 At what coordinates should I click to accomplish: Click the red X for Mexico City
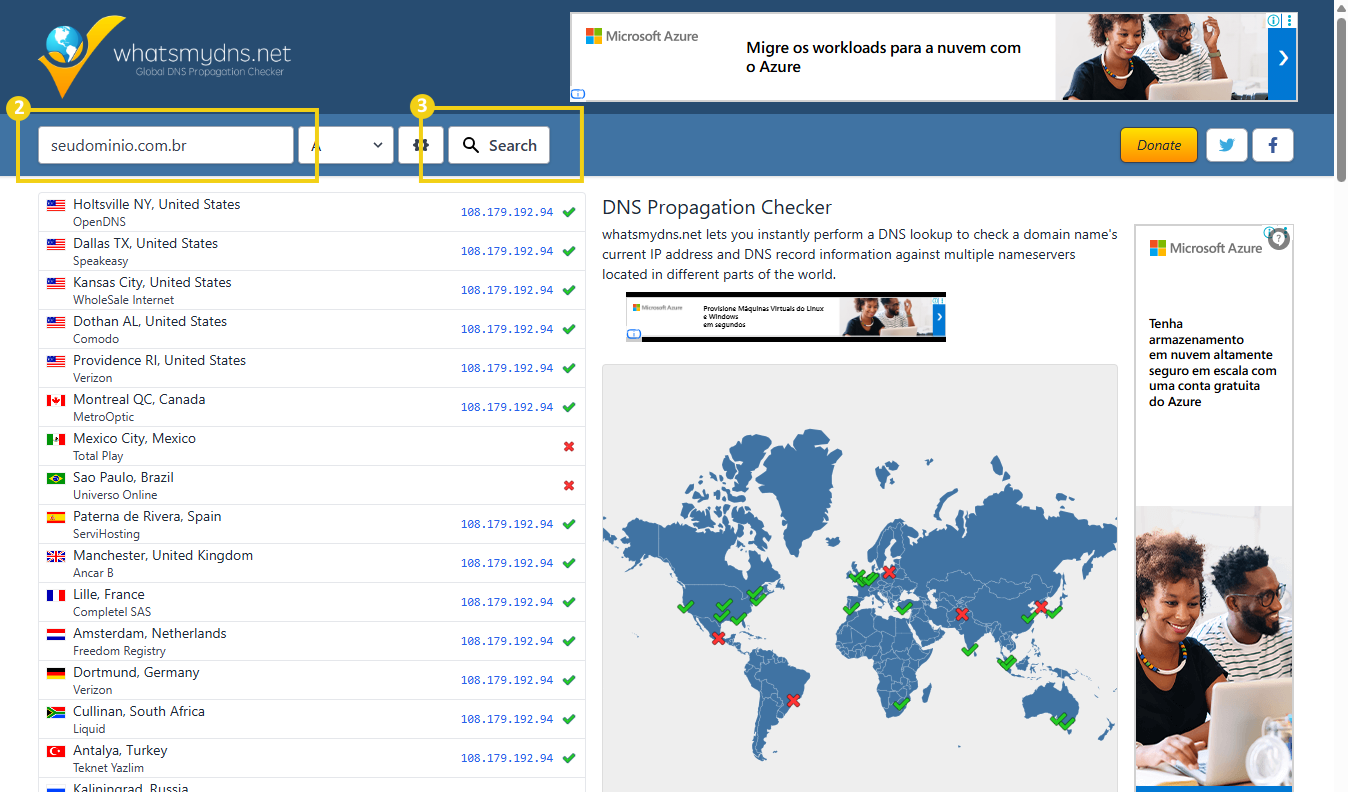tap(569, 446)
